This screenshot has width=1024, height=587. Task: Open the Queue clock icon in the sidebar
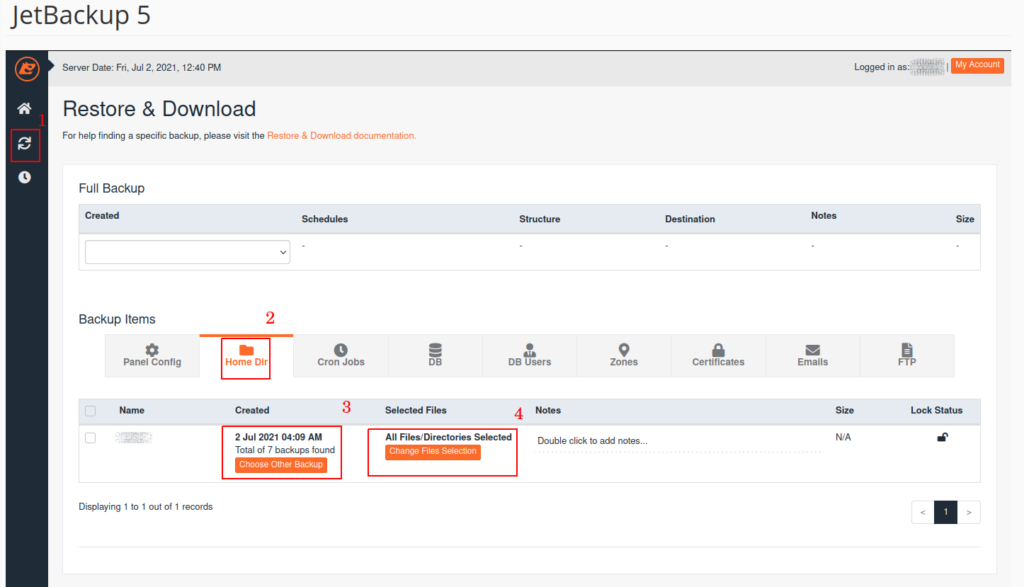click(24, 177)
